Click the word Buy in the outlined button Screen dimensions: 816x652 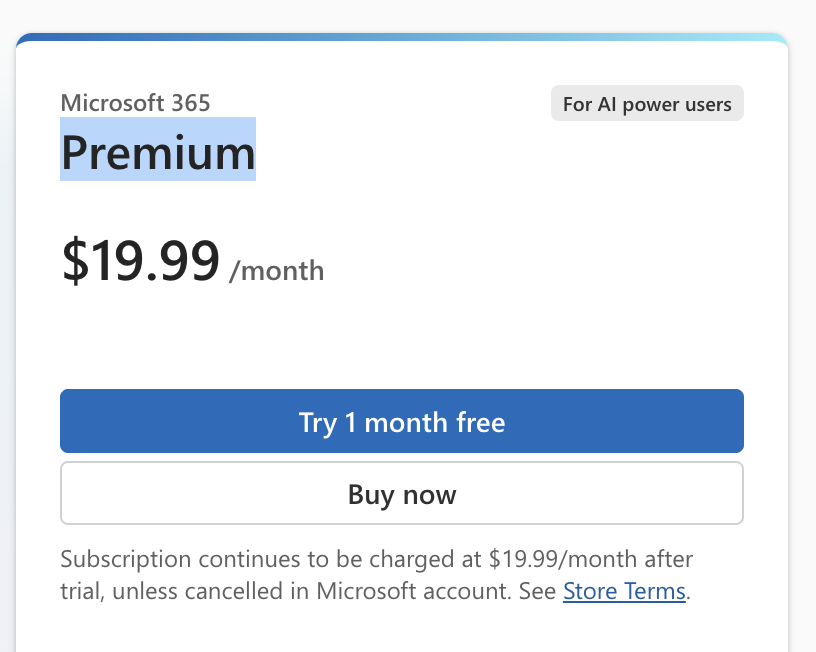coord(369,494)
